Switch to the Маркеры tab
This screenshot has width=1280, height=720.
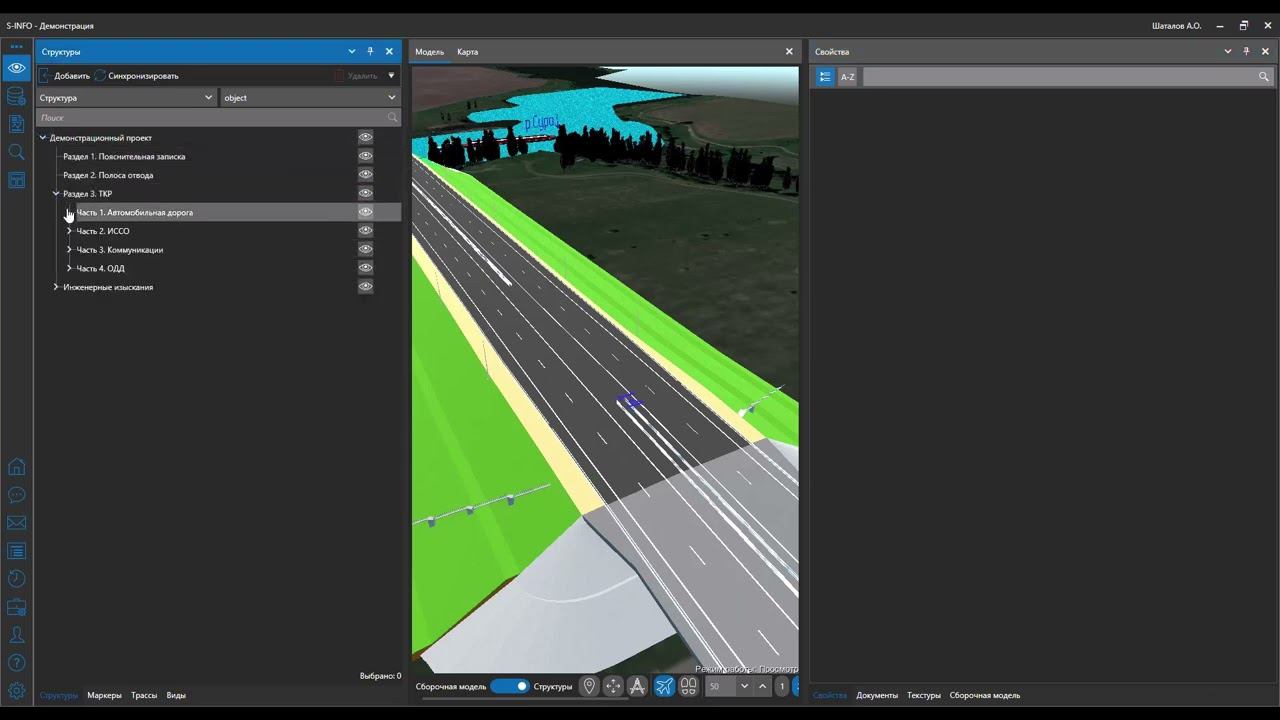pyautogui.click(x=104, y=695)
